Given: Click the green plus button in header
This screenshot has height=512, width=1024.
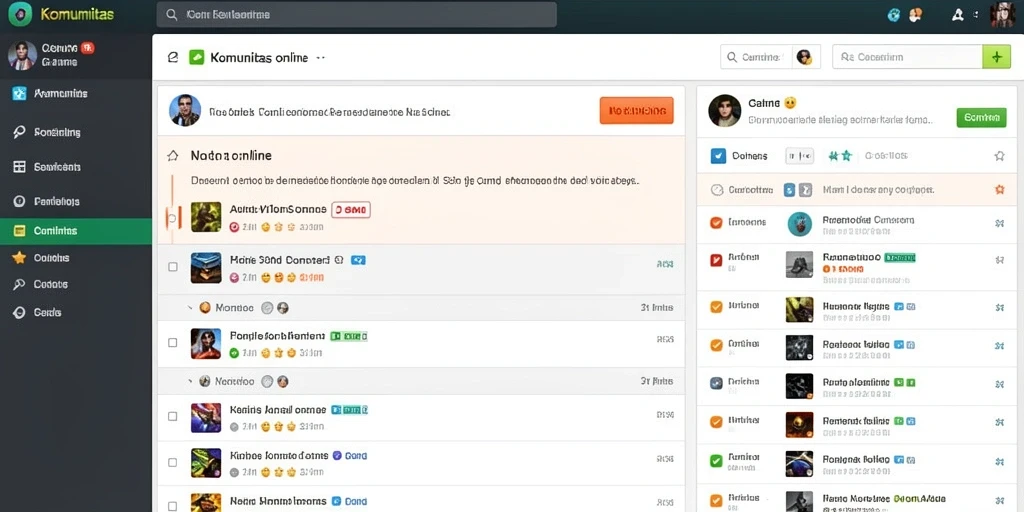Looking at the screenshot, I should (x=997, y=57).
